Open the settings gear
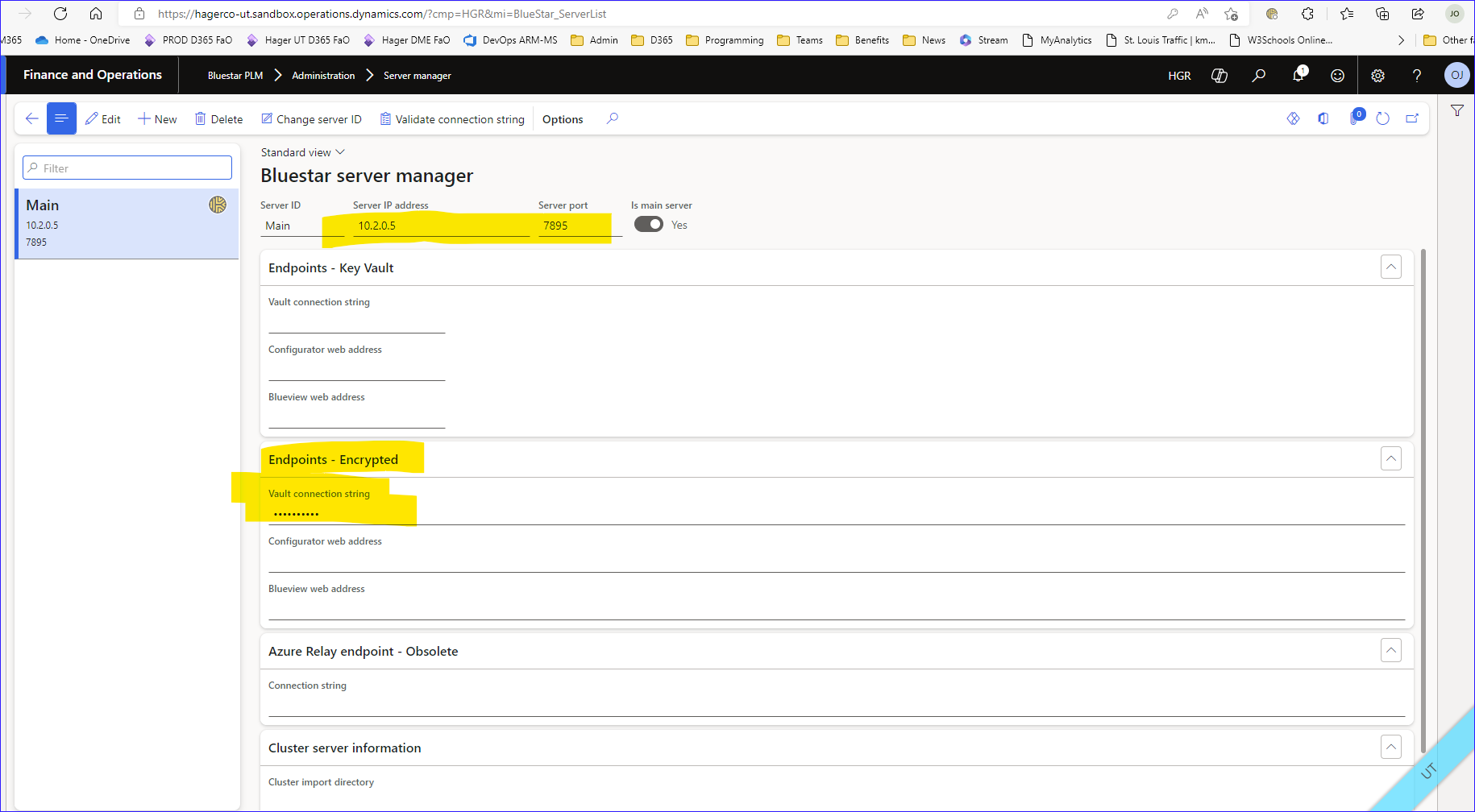Screen dimensions: 1475x812 click(1377, 75)
